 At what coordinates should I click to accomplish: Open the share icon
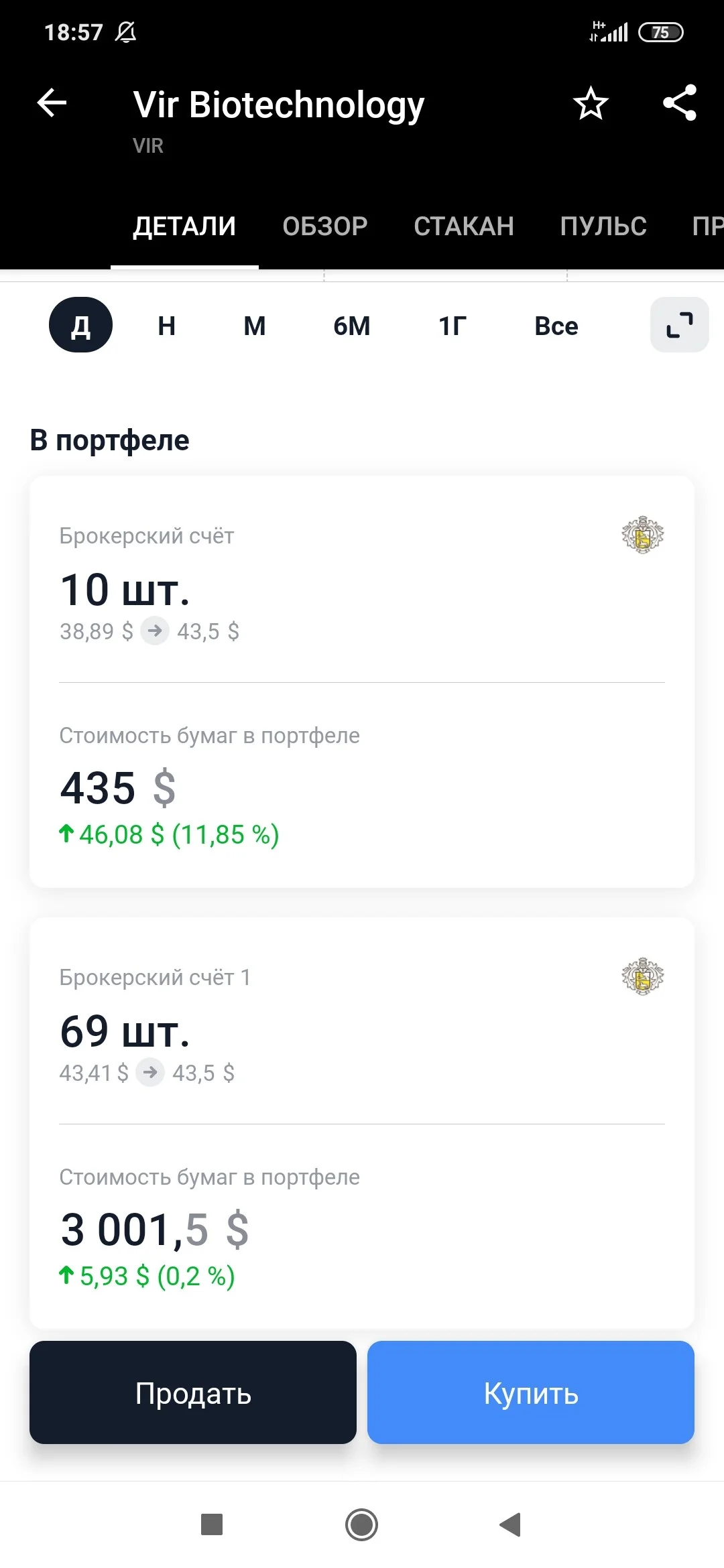[680, 103]
